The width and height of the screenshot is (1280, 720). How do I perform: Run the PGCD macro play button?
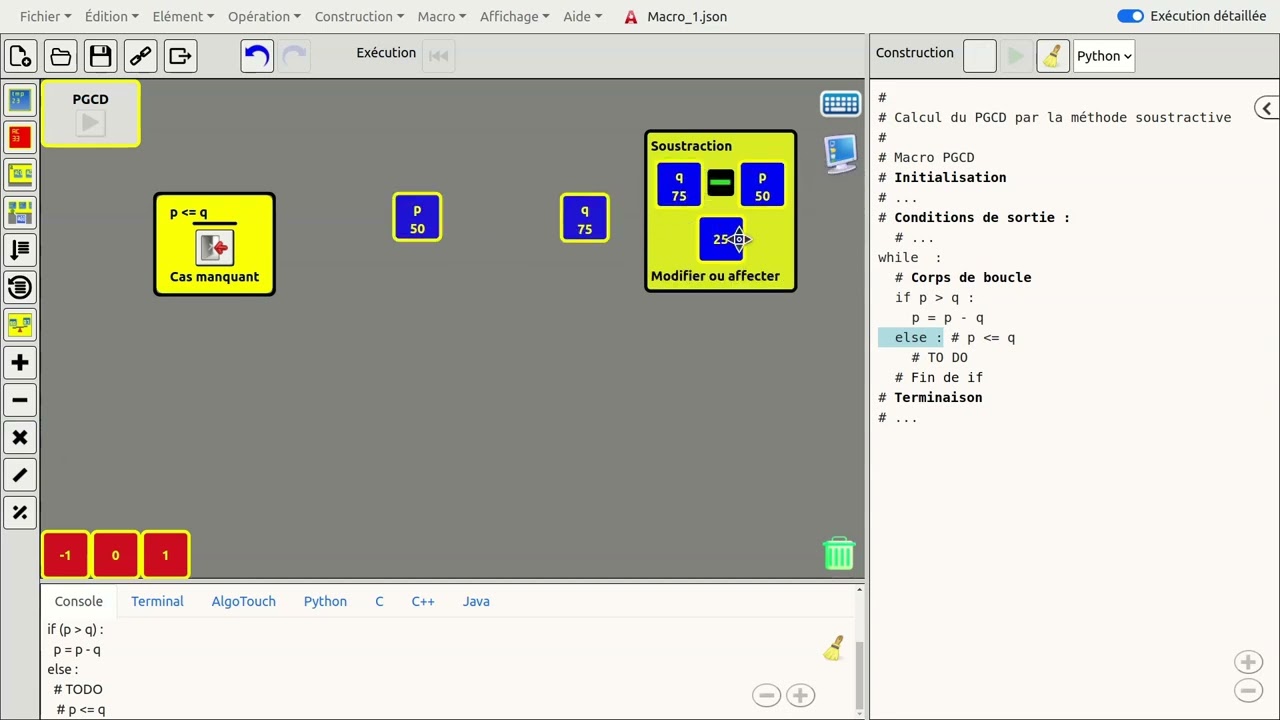click(90, 123)
